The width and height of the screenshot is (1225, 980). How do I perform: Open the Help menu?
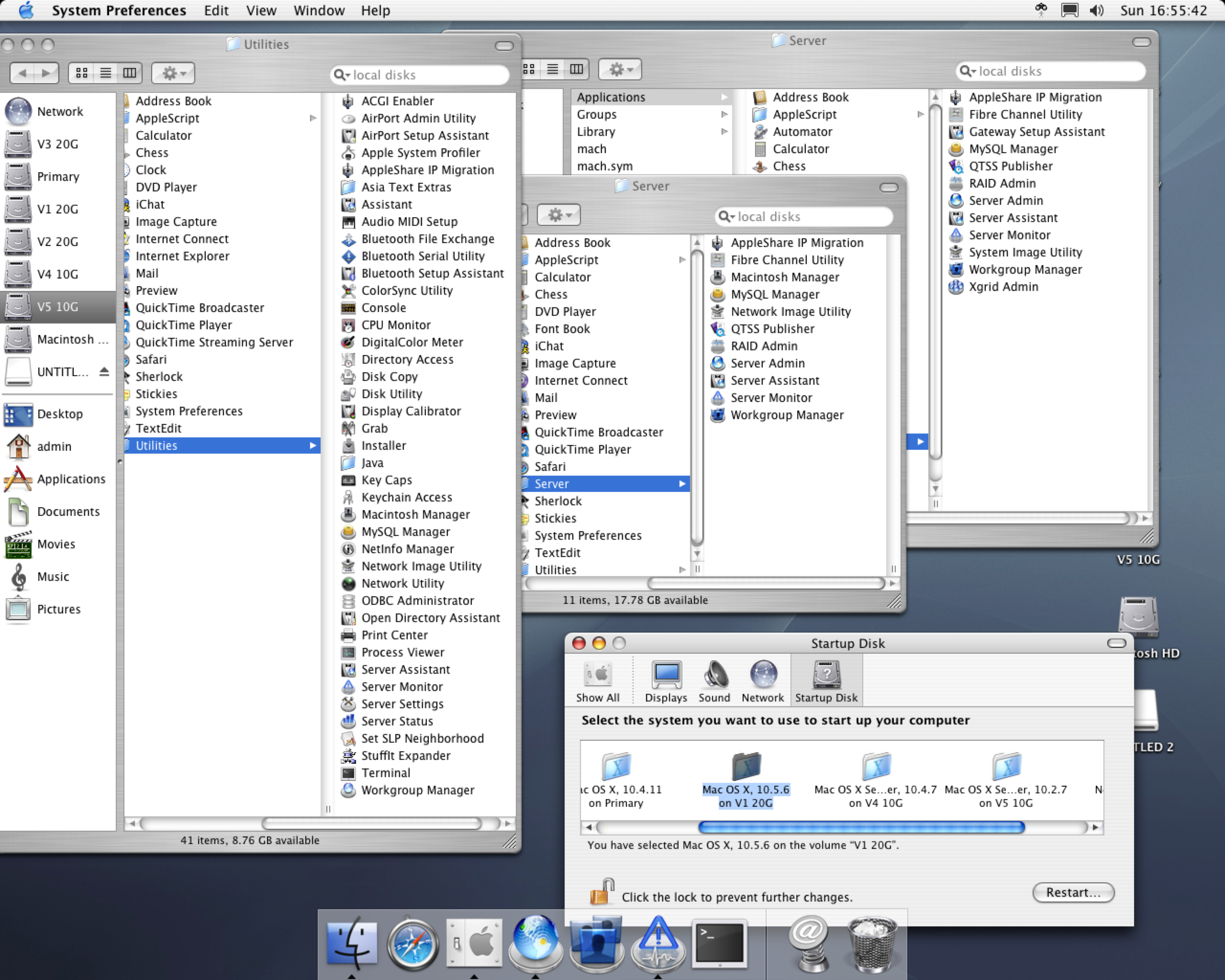(x=376, y=10)
